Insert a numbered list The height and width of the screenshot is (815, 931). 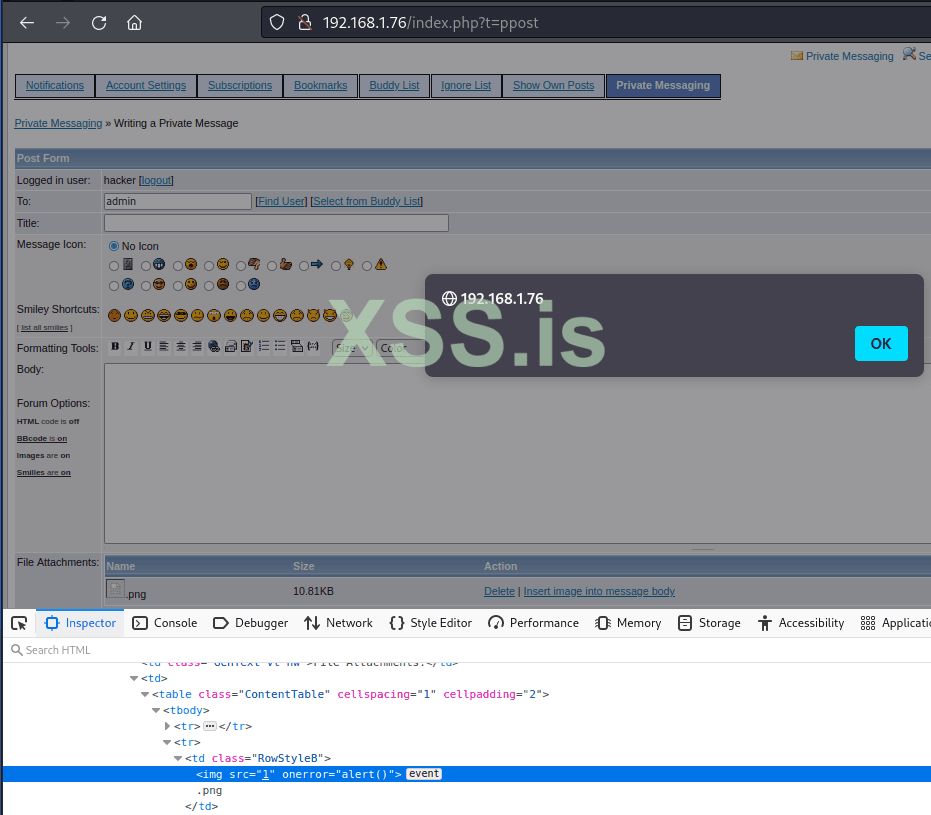coord(264,347)
